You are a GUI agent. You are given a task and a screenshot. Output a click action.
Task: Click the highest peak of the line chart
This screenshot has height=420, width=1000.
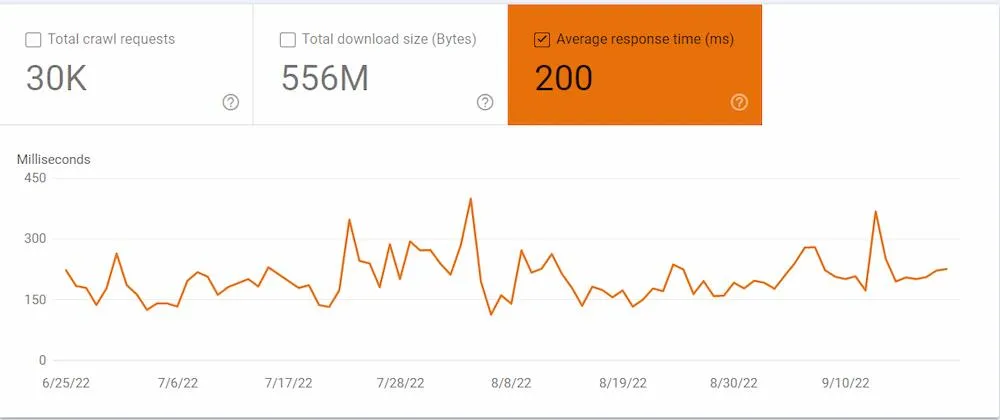tap(470, 199)
